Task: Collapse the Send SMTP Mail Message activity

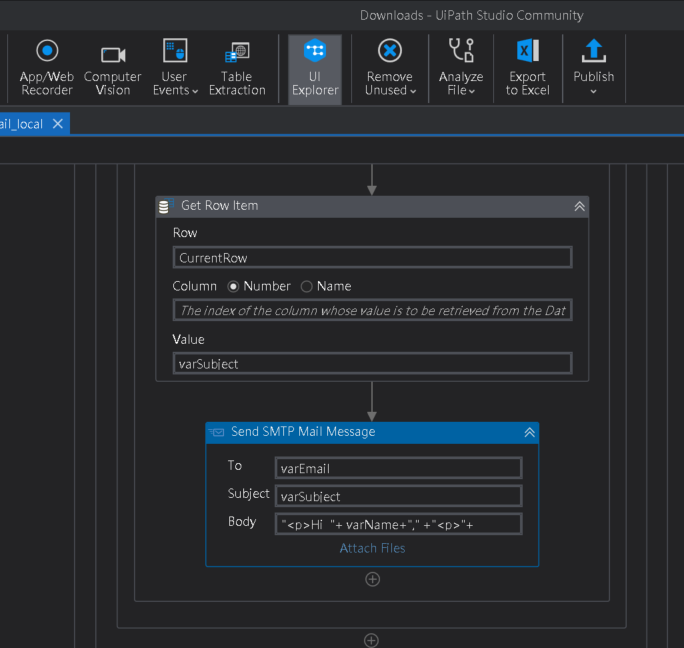Action: coord(529,432)
